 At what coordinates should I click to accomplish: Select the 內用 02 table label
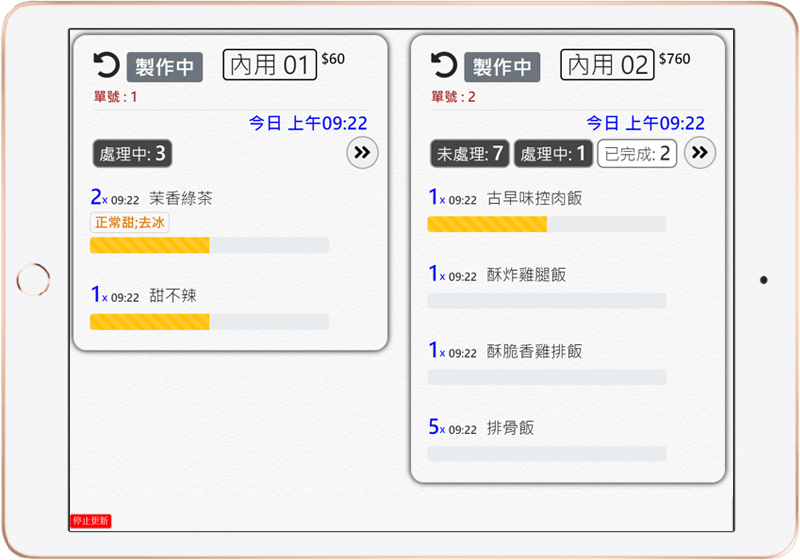(607, 66)
